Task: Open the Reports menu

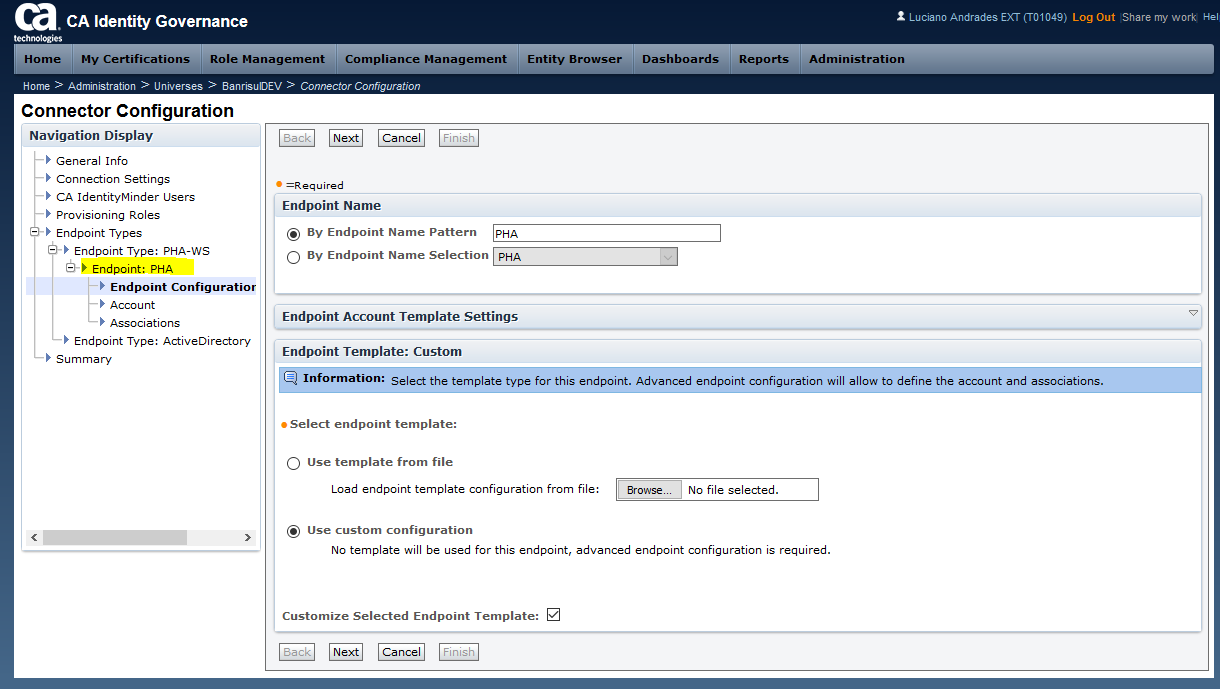Action: click(764, 59)
